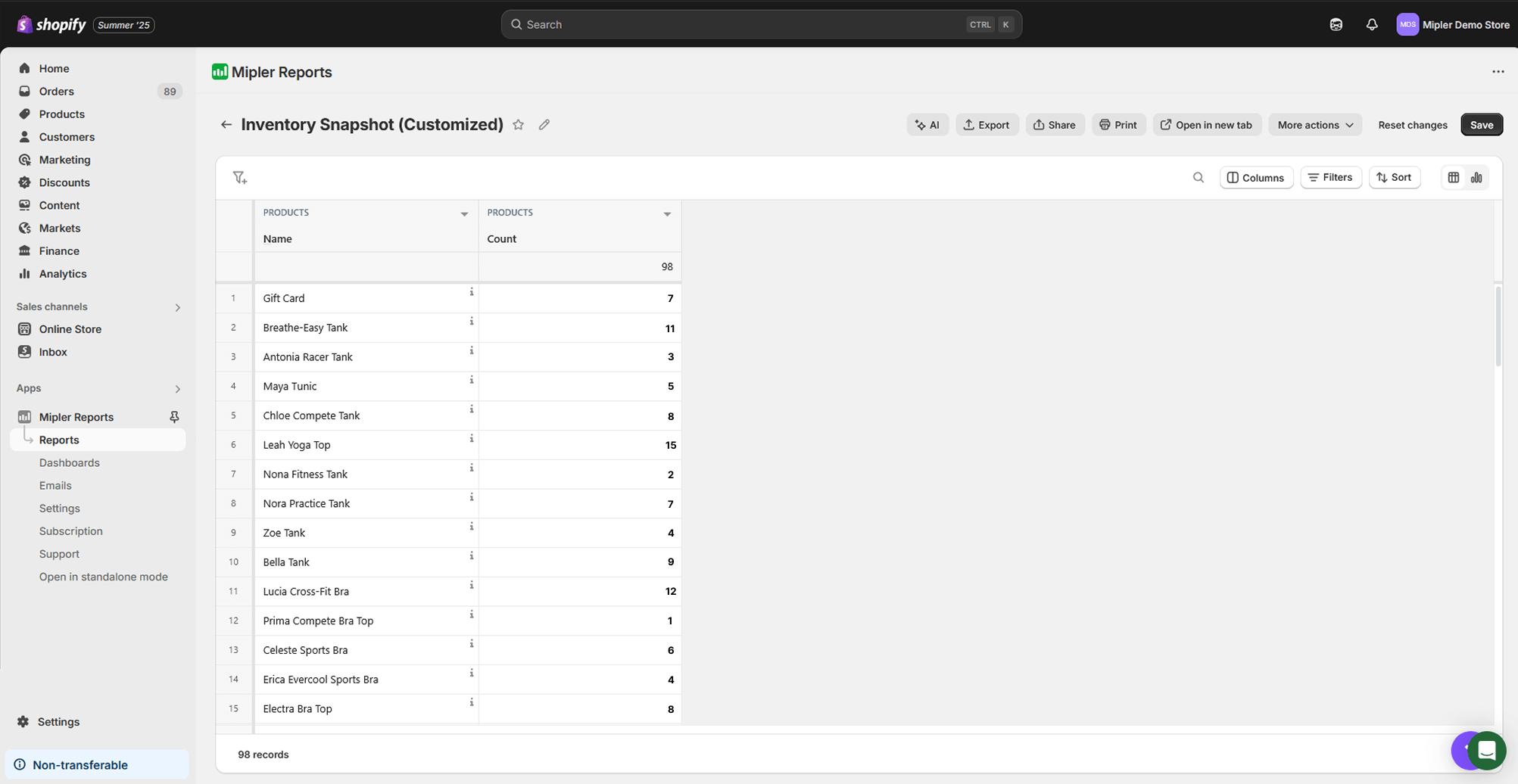Click the info icon for Gift Card row
Image resolution: width=1518 pixels, height=784 pixels.
click(x=471, y=292)
